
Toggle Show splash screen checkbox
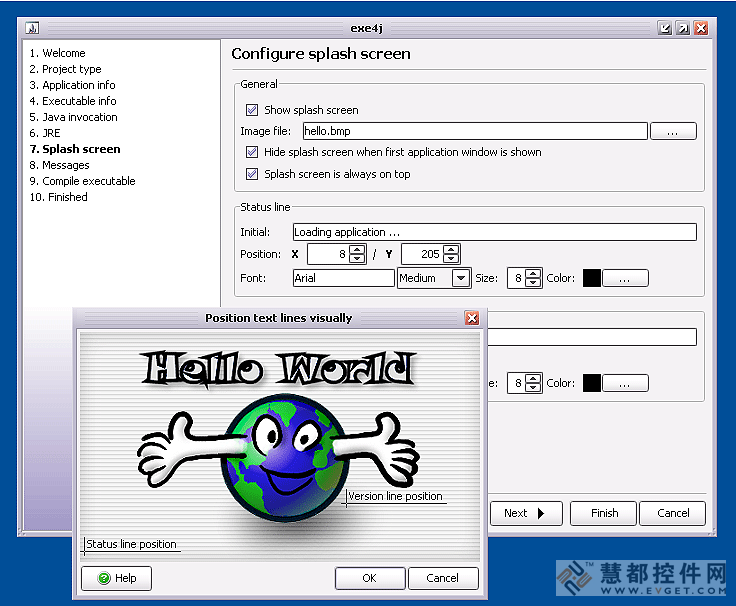(x=252, y=110)
